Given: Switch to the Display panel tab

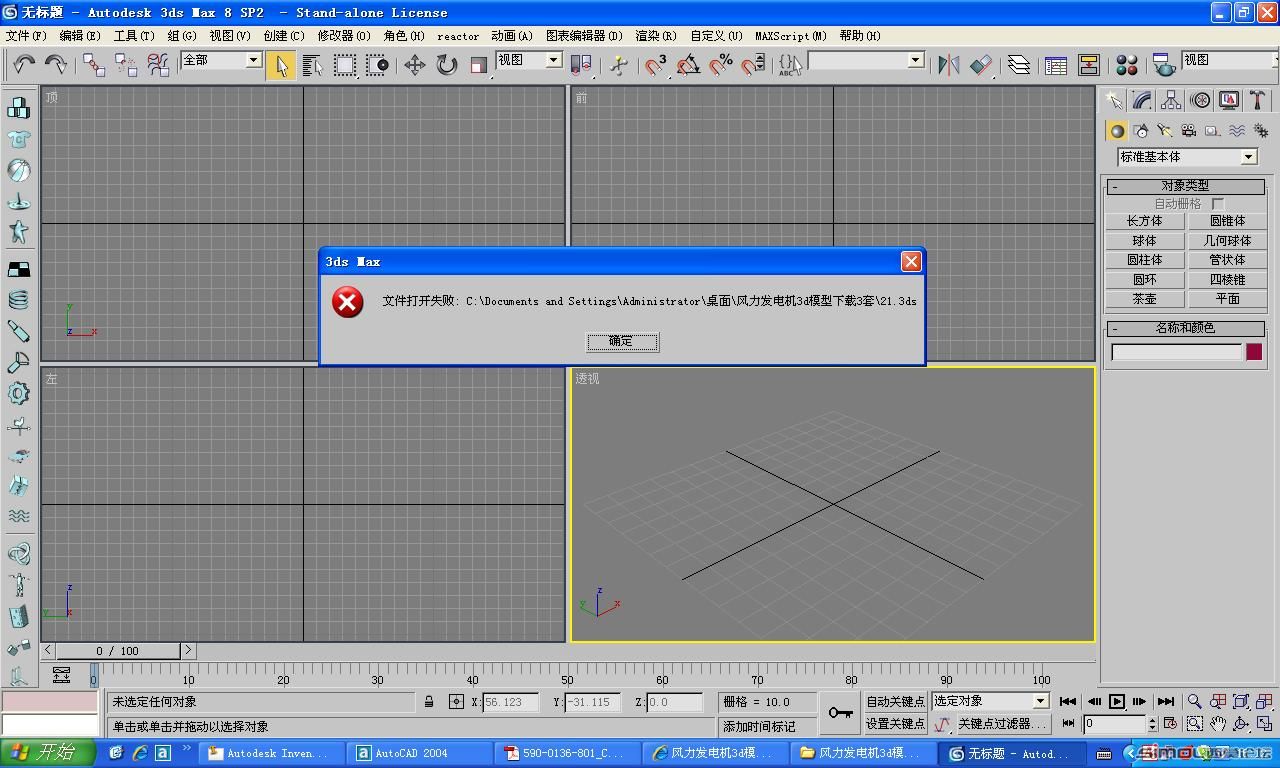Looking at the screenshot, I should tap(1229, 100).
